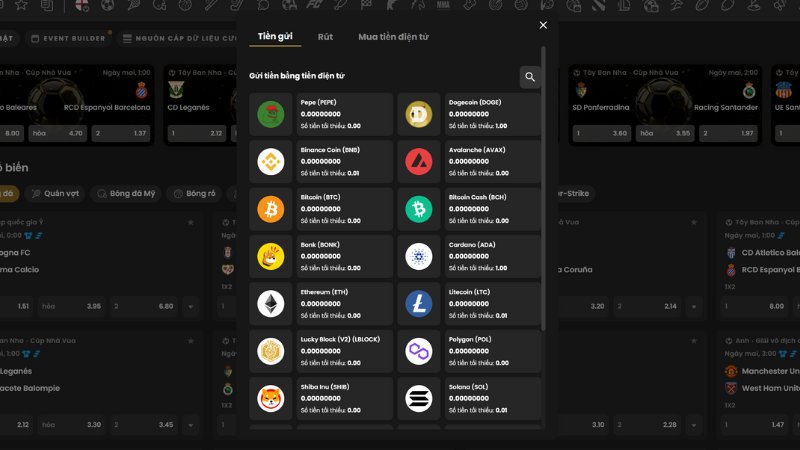This screenshot has height=450, width=800.
Task: Click the Litecoin (LTC) logo
Action: coord(419,304)
